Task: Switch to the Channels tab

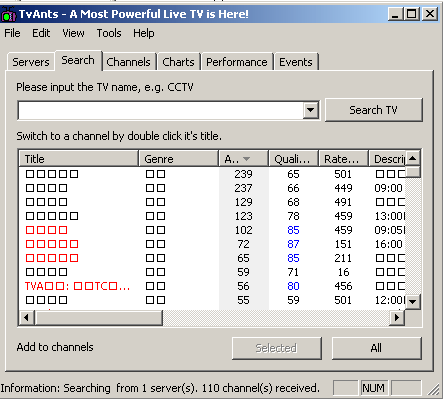Action: pos(128,62)
